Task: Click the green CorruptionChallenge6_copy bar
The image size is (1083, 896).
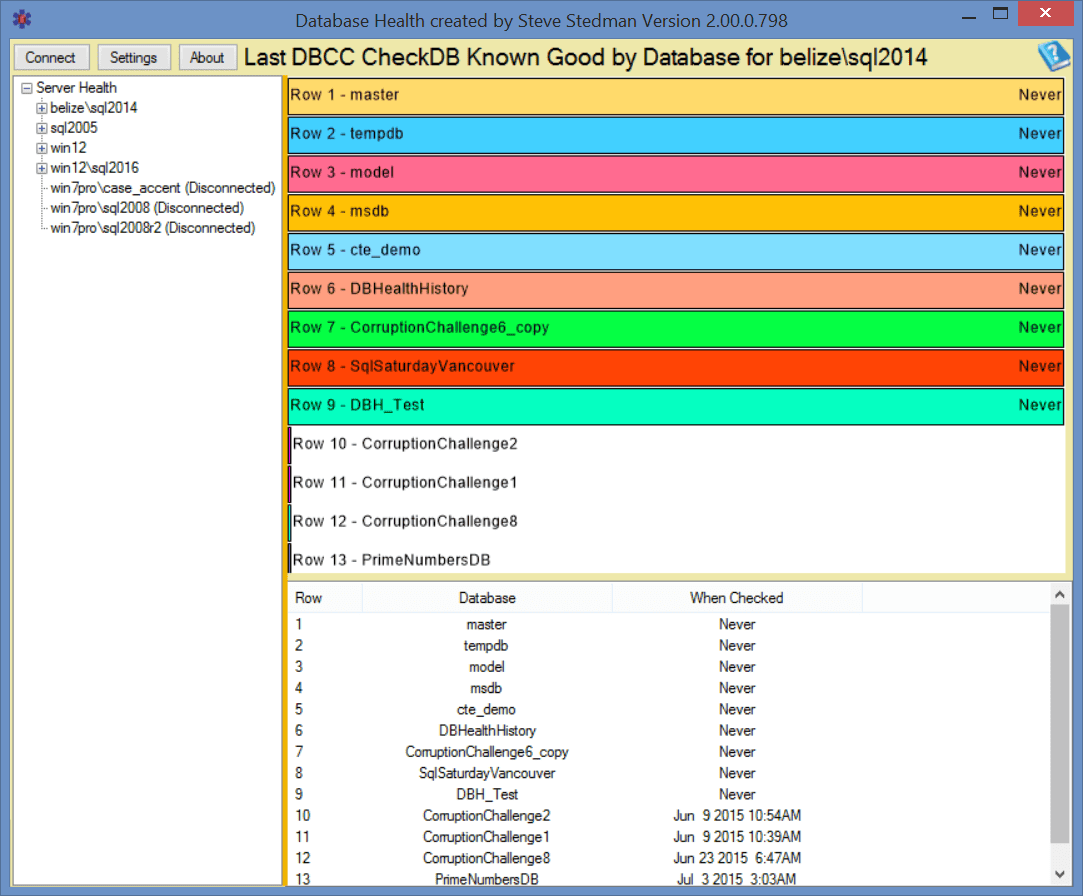Action: pyautogui.click(x=675, y=327)
